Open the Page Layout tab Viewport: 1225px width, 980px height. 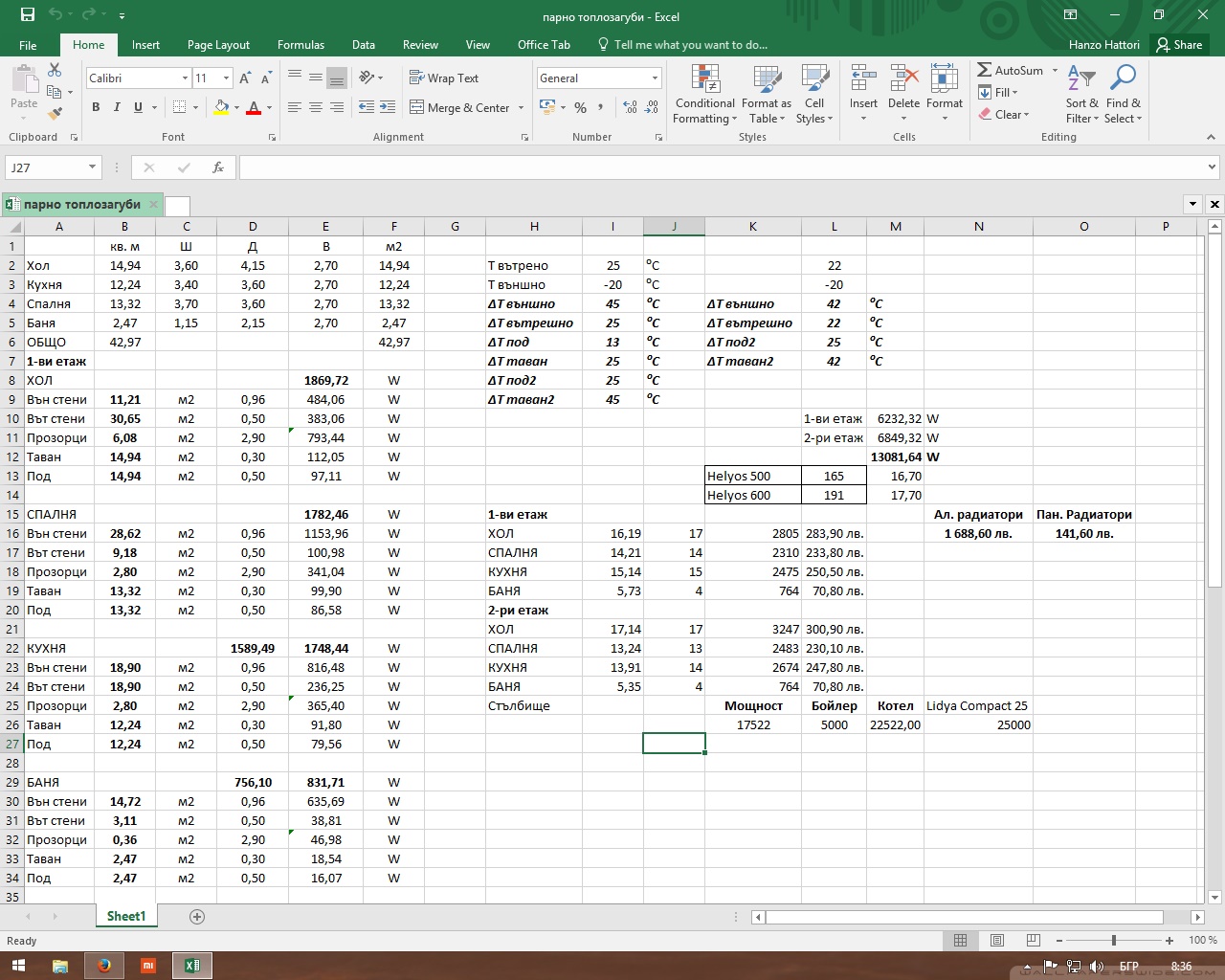218,45
